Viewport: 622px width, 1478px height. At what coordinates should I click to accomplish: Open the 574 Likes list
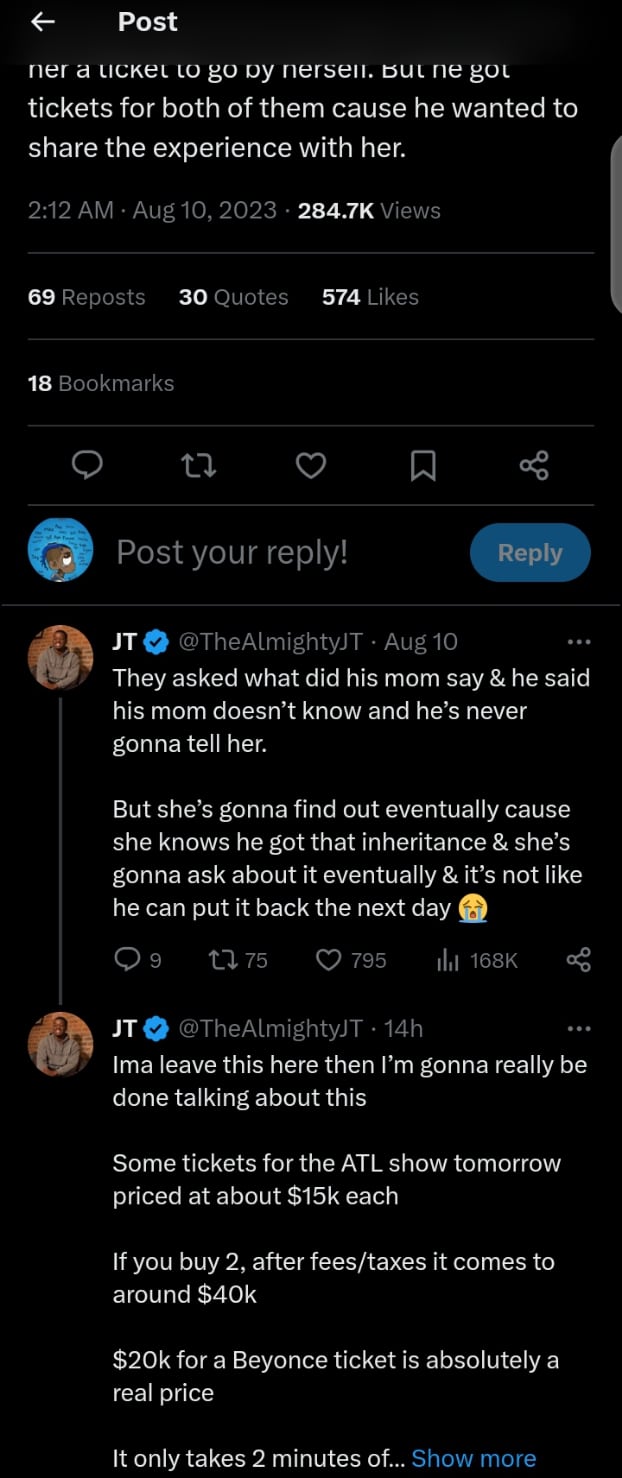click(x=370, y=297)
